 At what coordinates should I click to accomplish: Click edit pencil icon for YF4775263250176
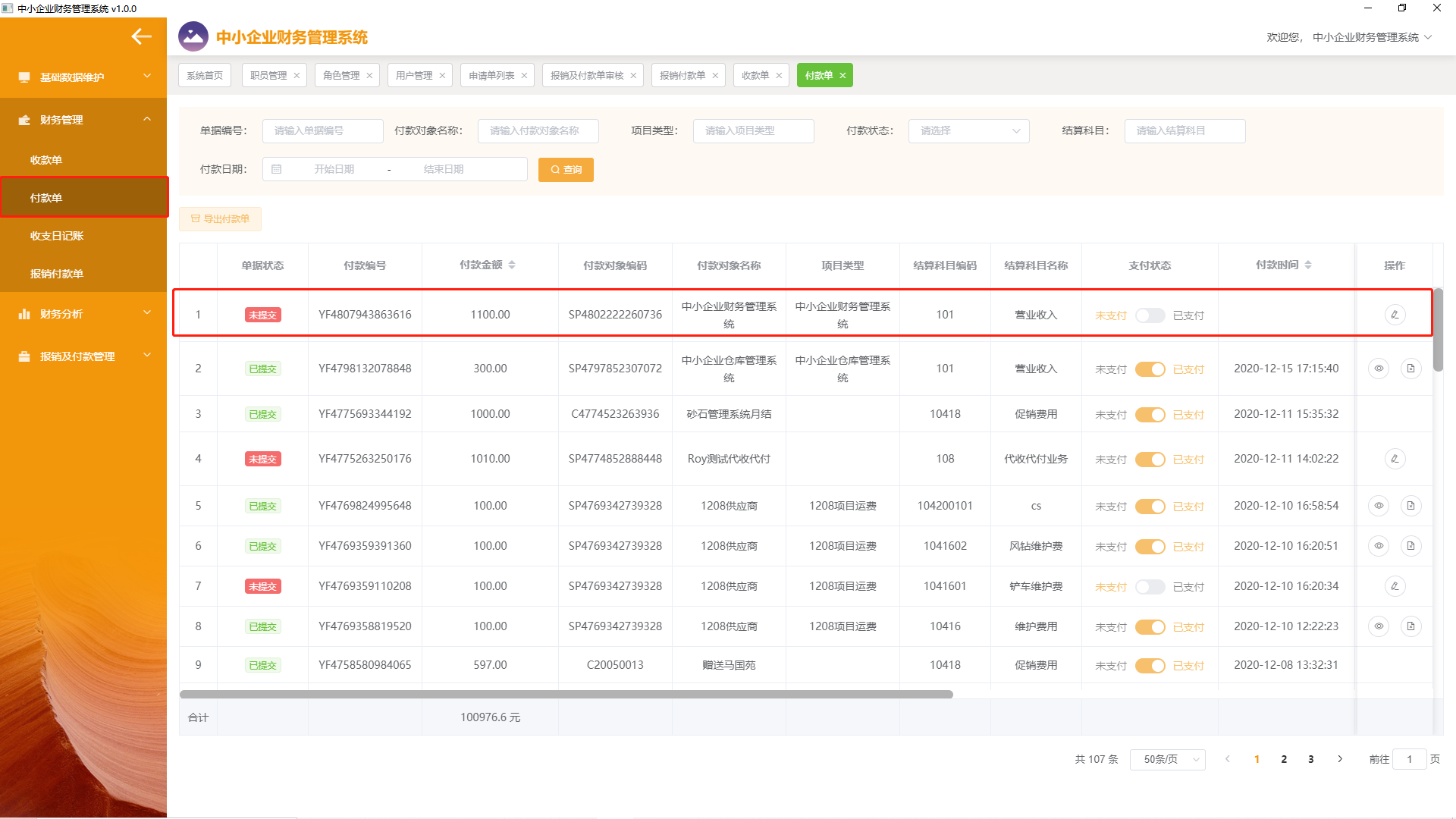pos(1394,459)
